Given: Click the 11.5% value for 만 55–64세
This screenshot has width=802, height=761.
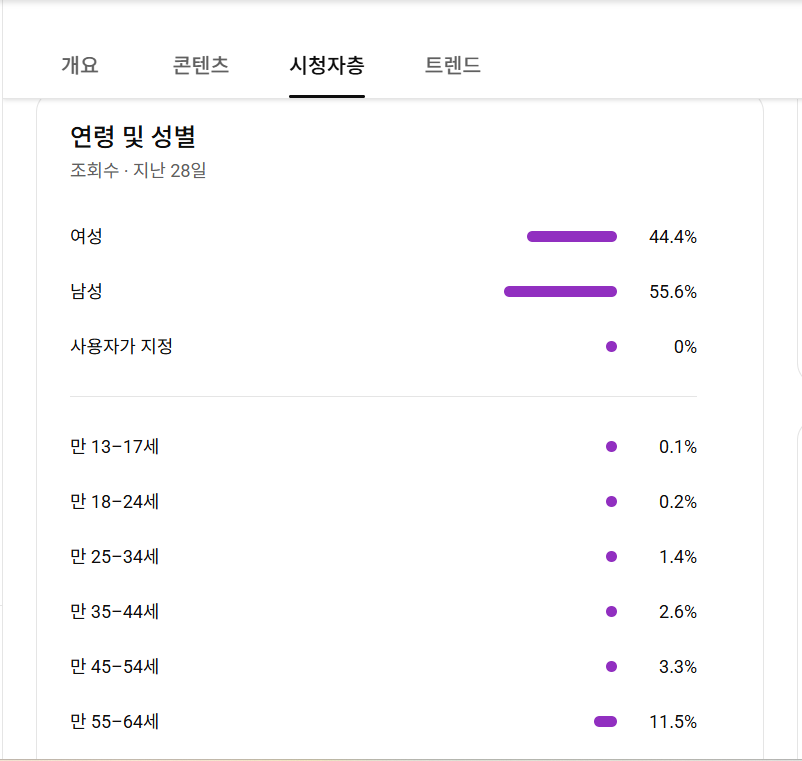Looking at the screenshot, I should coord(673,722).
